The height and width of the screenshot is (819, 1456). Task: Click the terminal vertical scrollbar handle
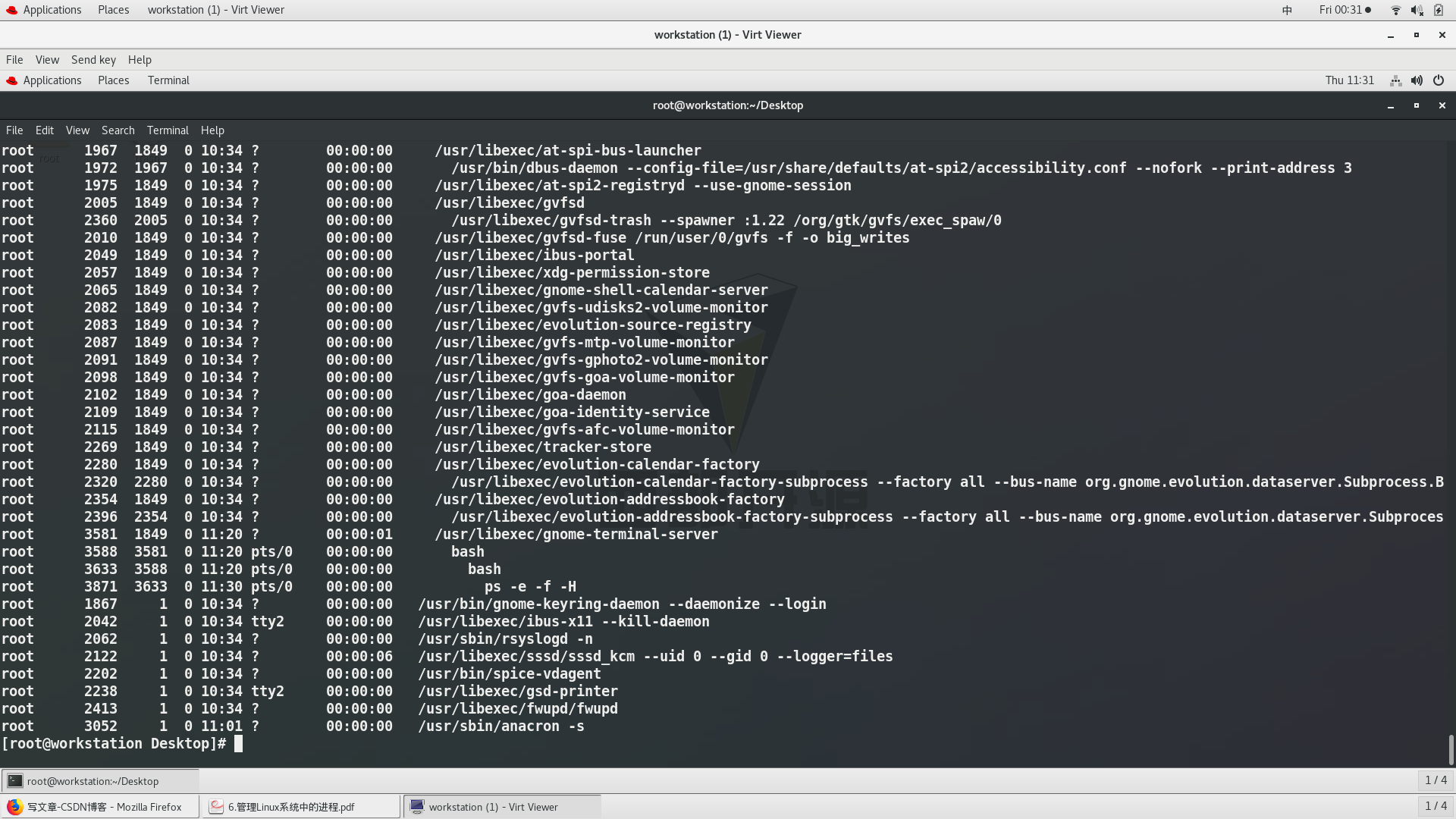(1451, 749)
